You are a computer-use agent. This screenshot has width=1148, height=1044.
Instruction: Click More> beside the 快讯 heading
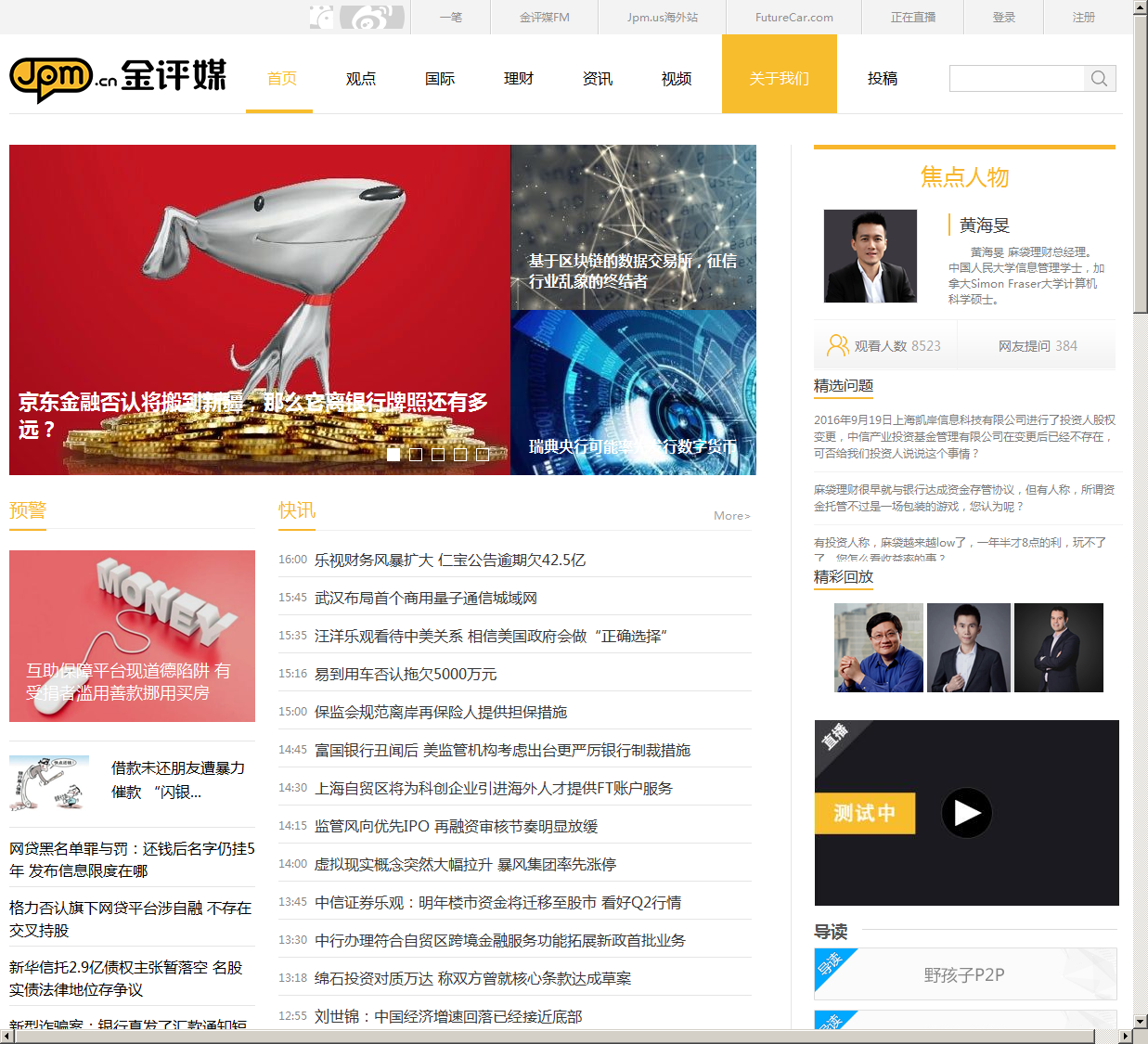(731, 515)
